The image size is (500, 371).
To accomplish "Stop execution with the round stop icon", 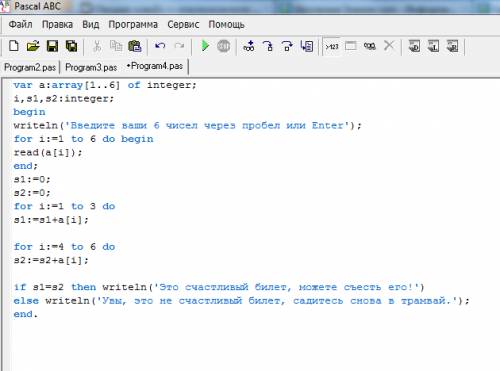I will (223, 46).
